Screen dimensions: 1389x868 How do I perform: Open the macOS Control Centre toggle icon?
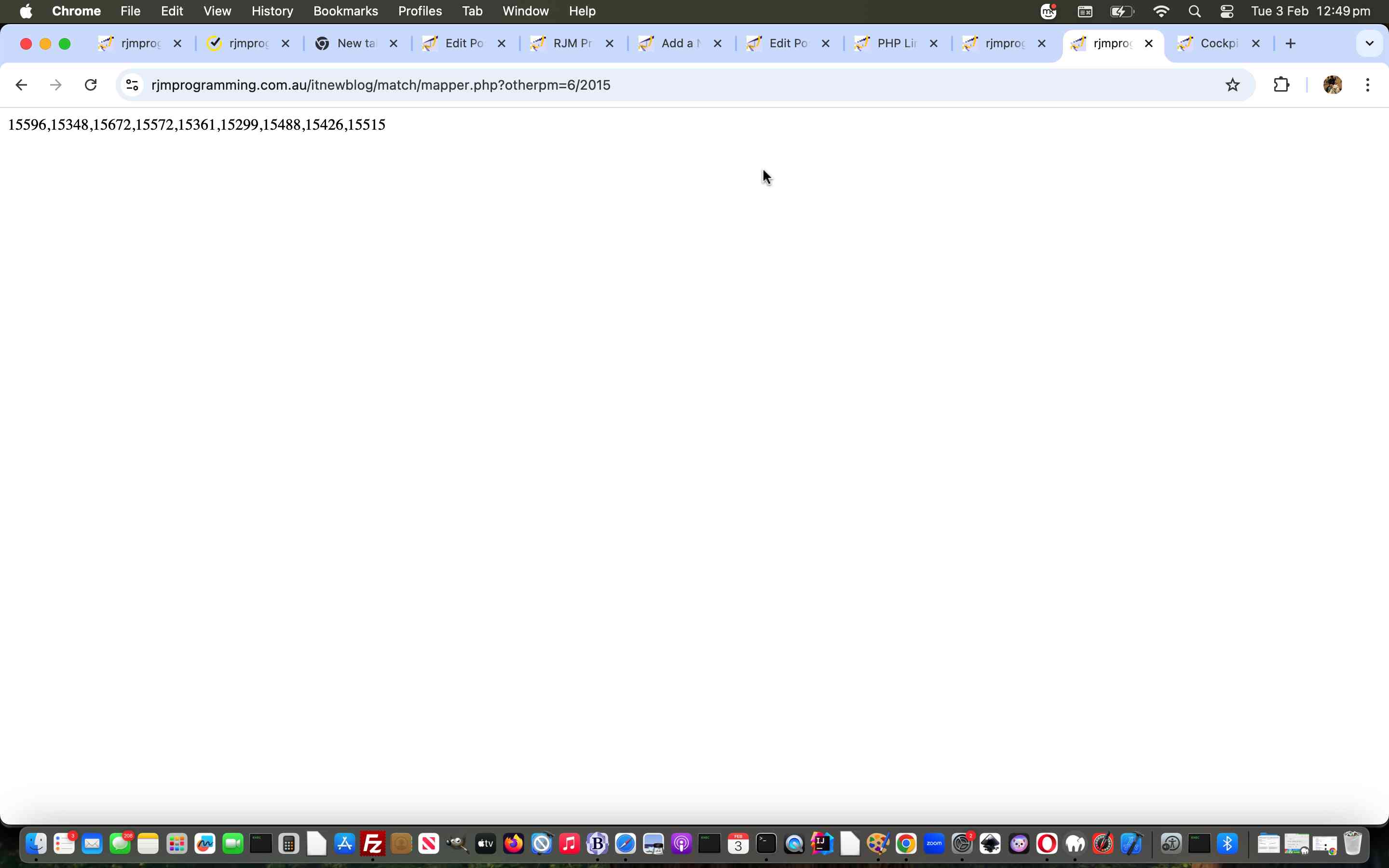(x=1227, y=12)
